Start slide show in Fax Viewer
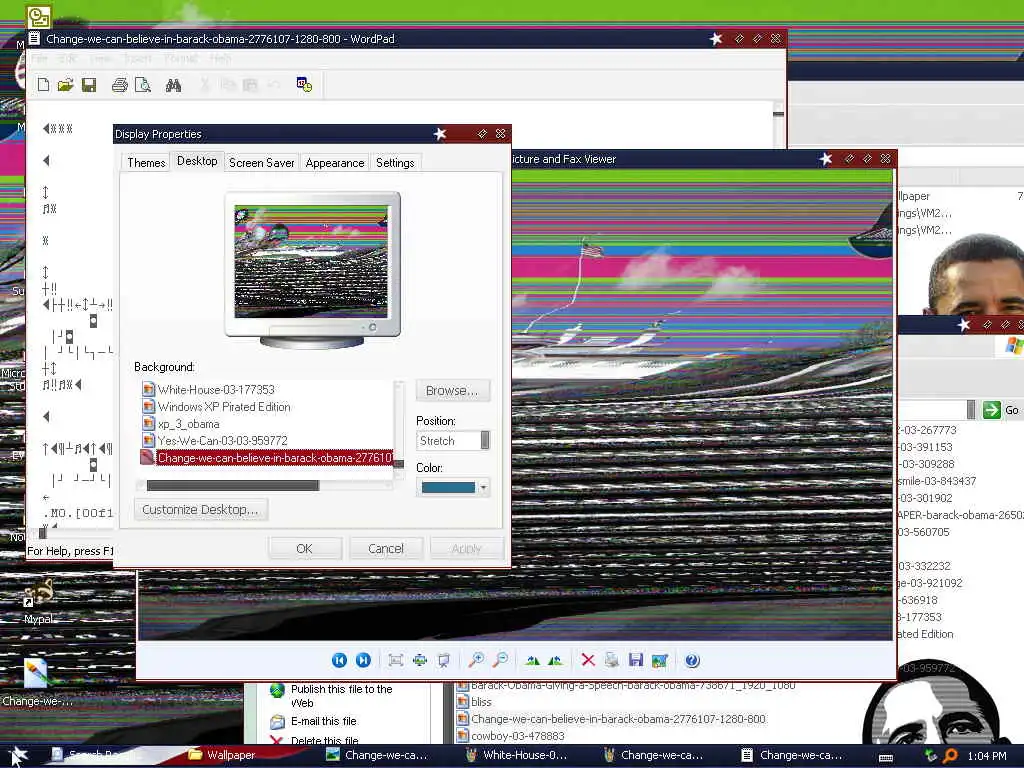Viewport: 1024px width, 768px height. pos(443,660)
